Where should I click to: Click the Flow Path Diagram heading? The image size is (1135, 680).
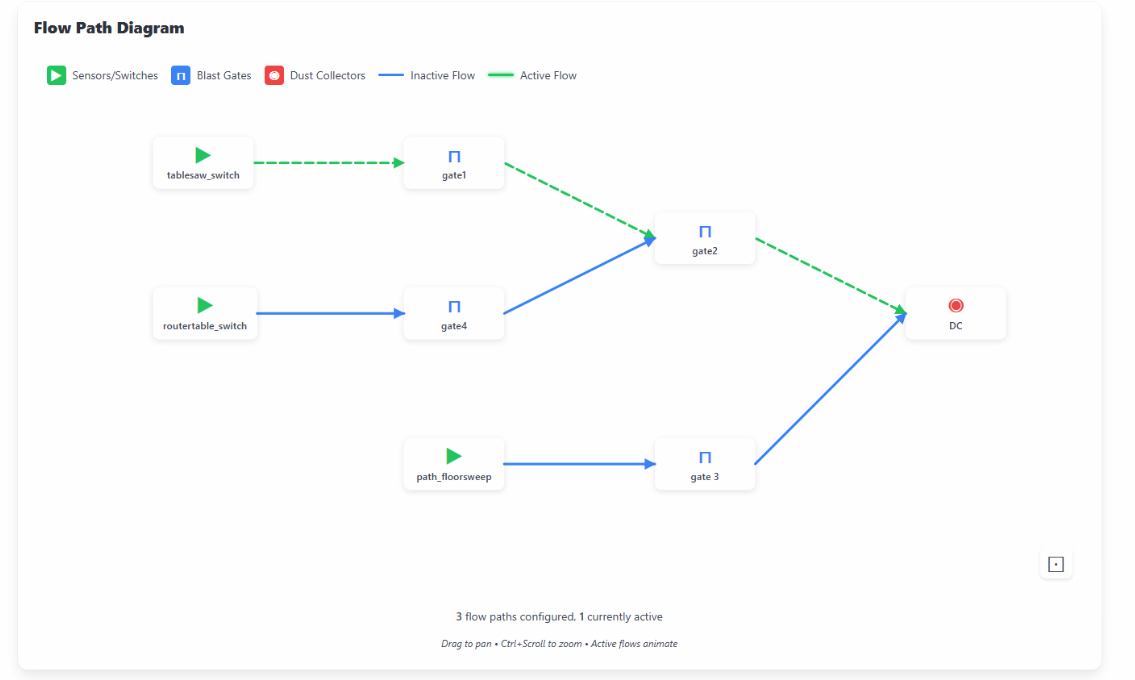click(x=109, y=28)
